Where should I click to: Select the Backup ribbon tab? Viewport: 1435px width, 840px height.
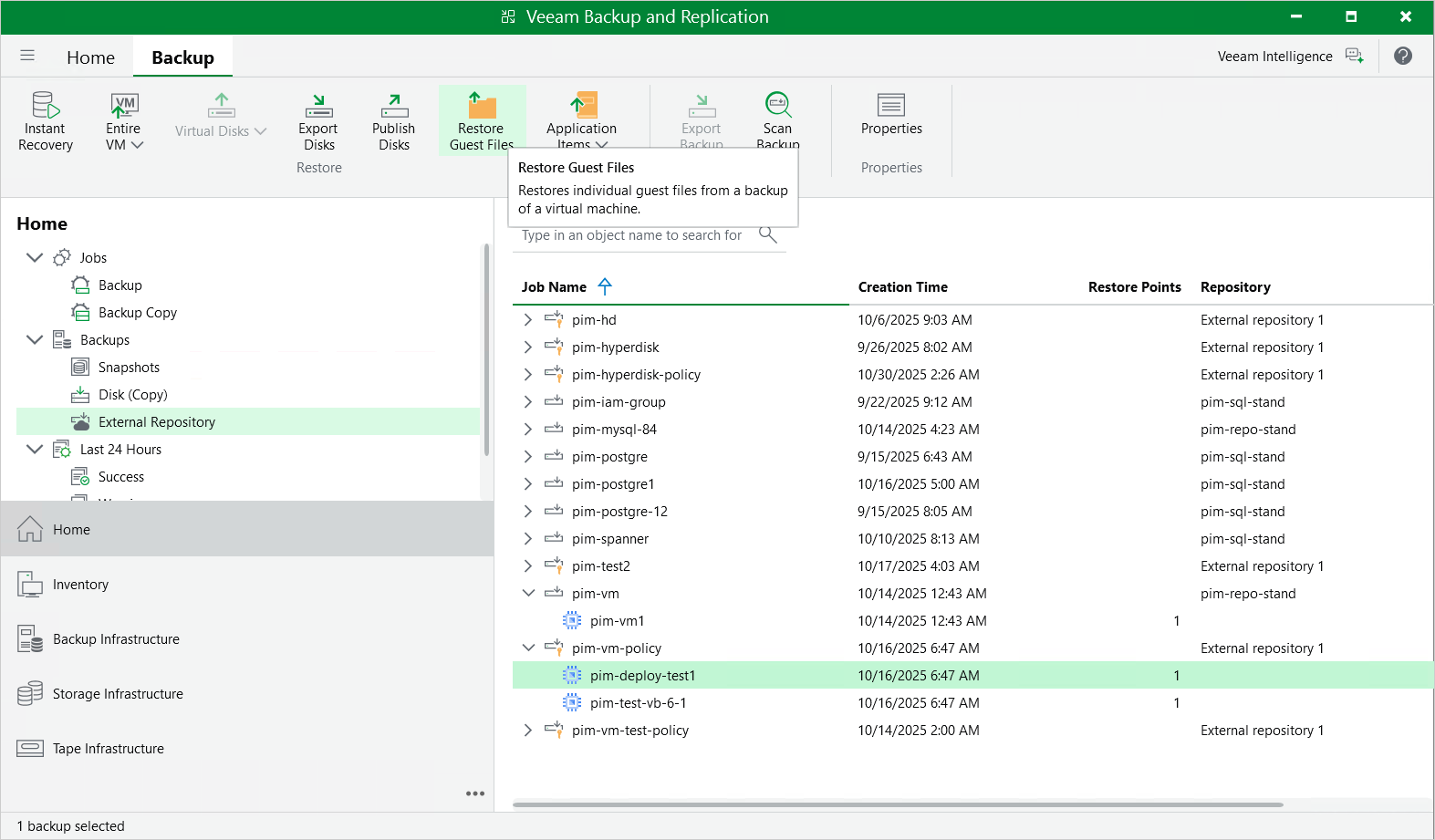point(182,57)
